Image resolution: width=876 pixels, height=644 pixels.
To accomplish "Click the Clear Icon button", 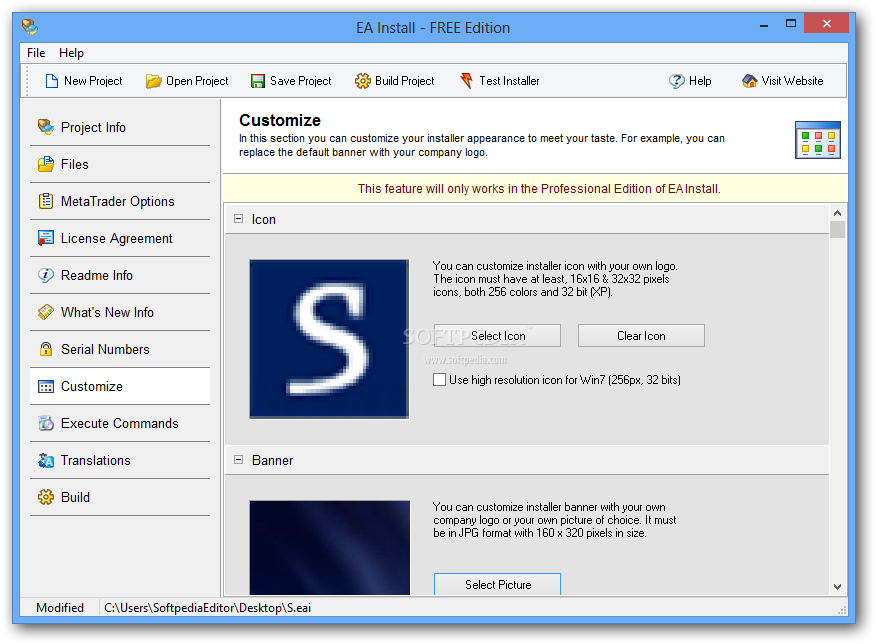I will [x=641, y=336].
